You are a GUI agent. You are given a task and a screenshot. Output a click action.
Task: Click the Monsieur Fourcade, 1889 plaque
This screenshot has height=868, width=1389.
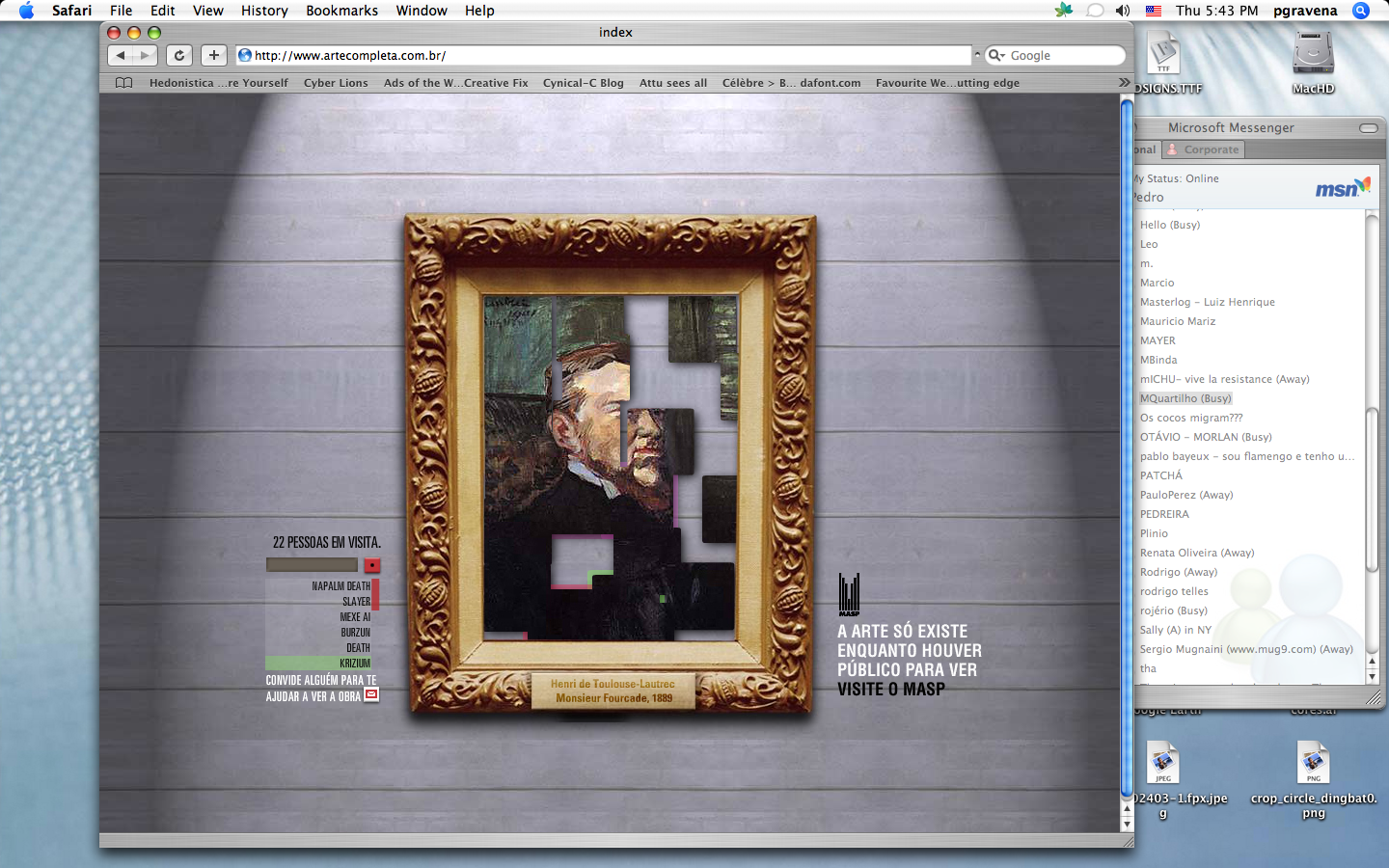pyautogui.click(x=613, y=691)
